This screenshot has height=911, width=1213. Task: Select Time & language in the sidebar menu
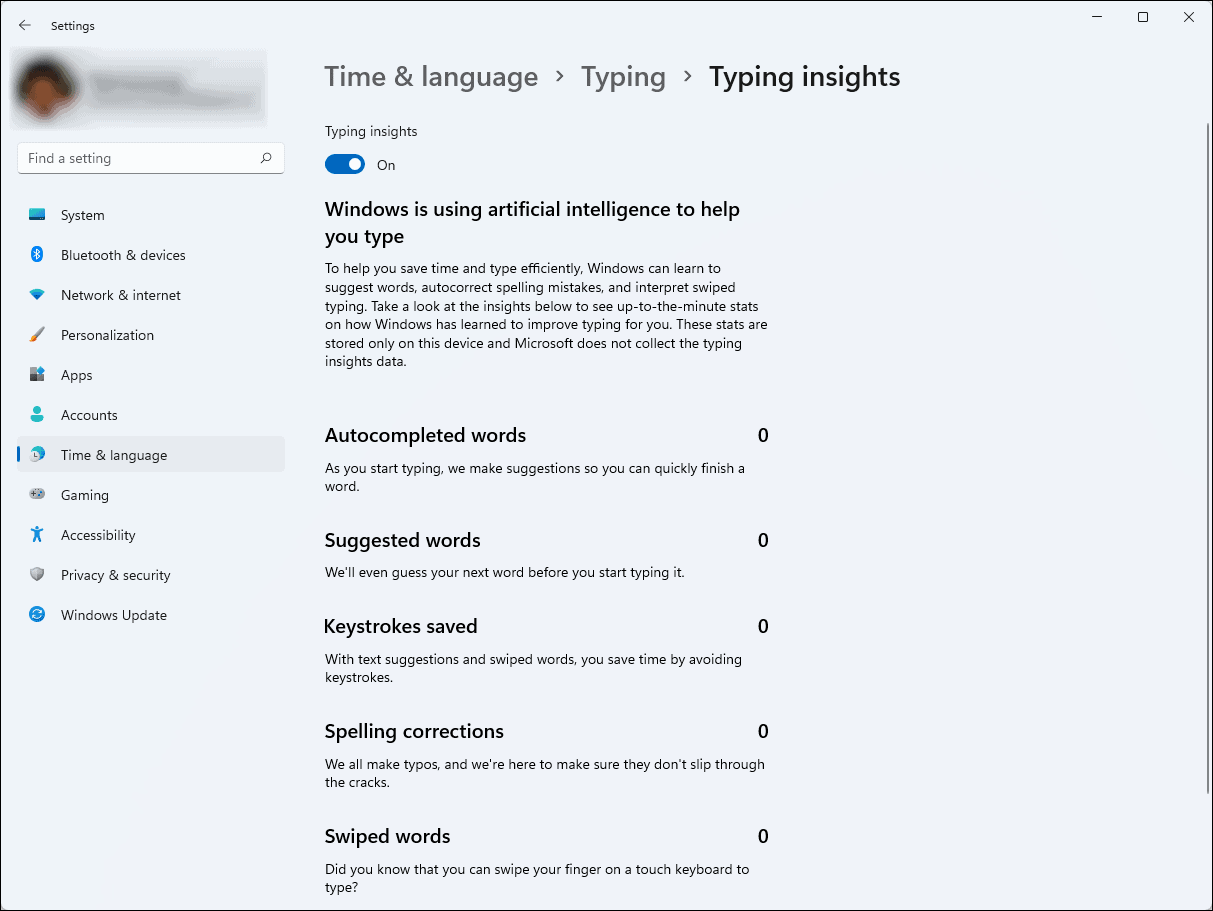113,455
